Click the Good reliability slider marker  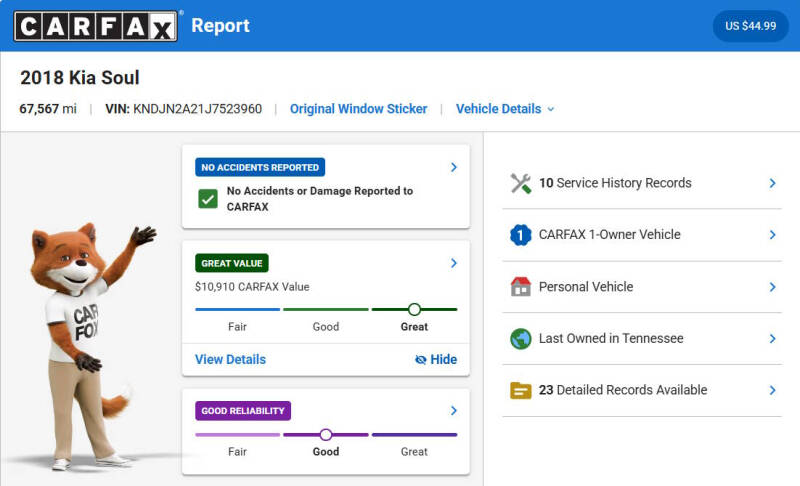click(326, 434)
